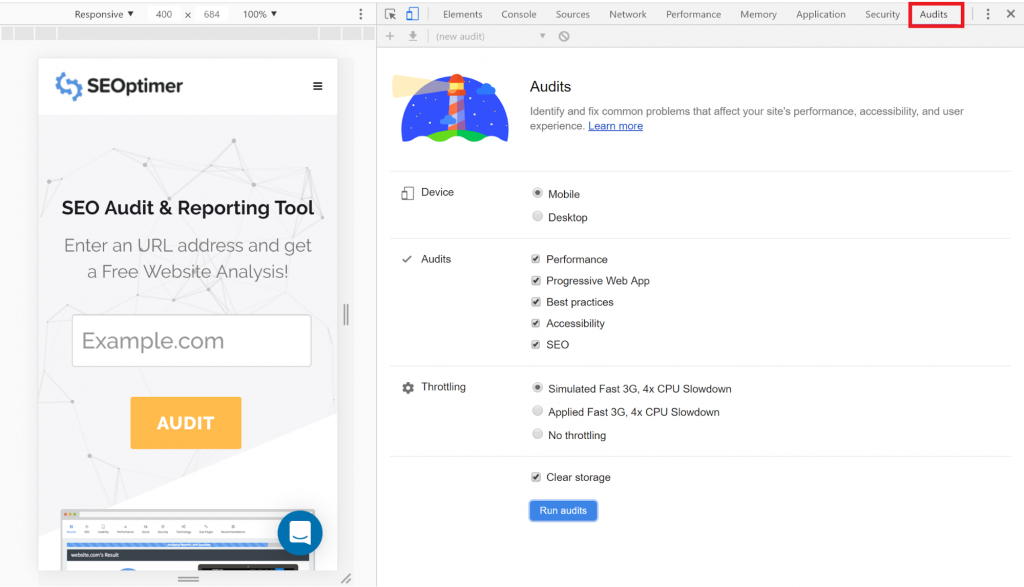This screenshot has width=1024, height=587.
Task: Select the Desktop device radio button
Action: [x=538, y=217]
